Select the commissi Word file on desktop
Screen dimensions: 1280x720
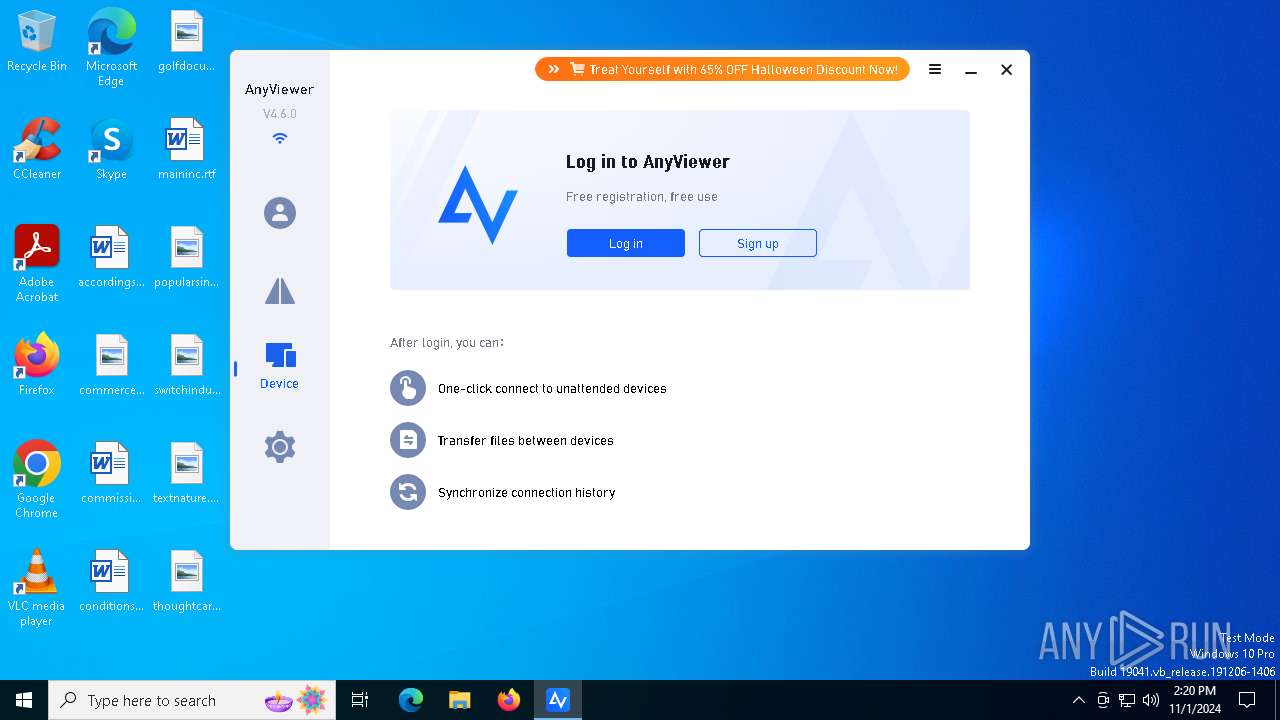point(111,474)
